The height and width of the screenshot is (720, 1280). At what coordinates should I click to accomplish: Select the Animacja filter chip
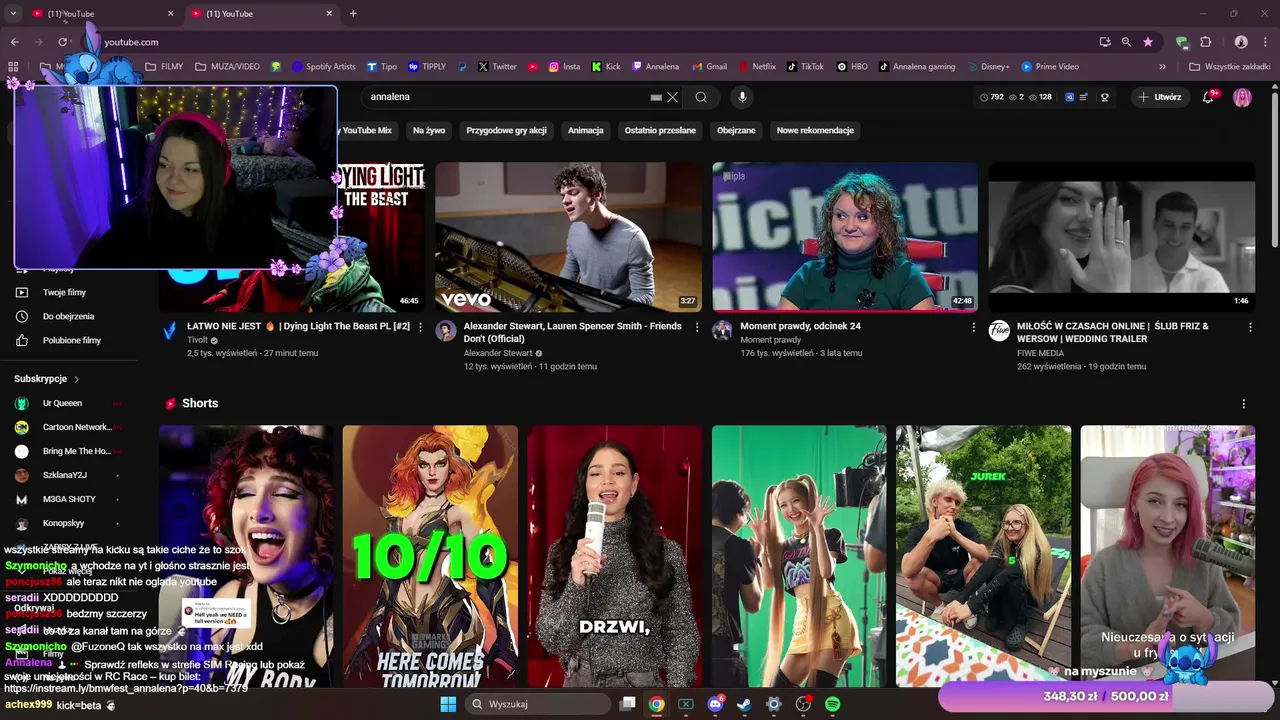tap(586, 130)
